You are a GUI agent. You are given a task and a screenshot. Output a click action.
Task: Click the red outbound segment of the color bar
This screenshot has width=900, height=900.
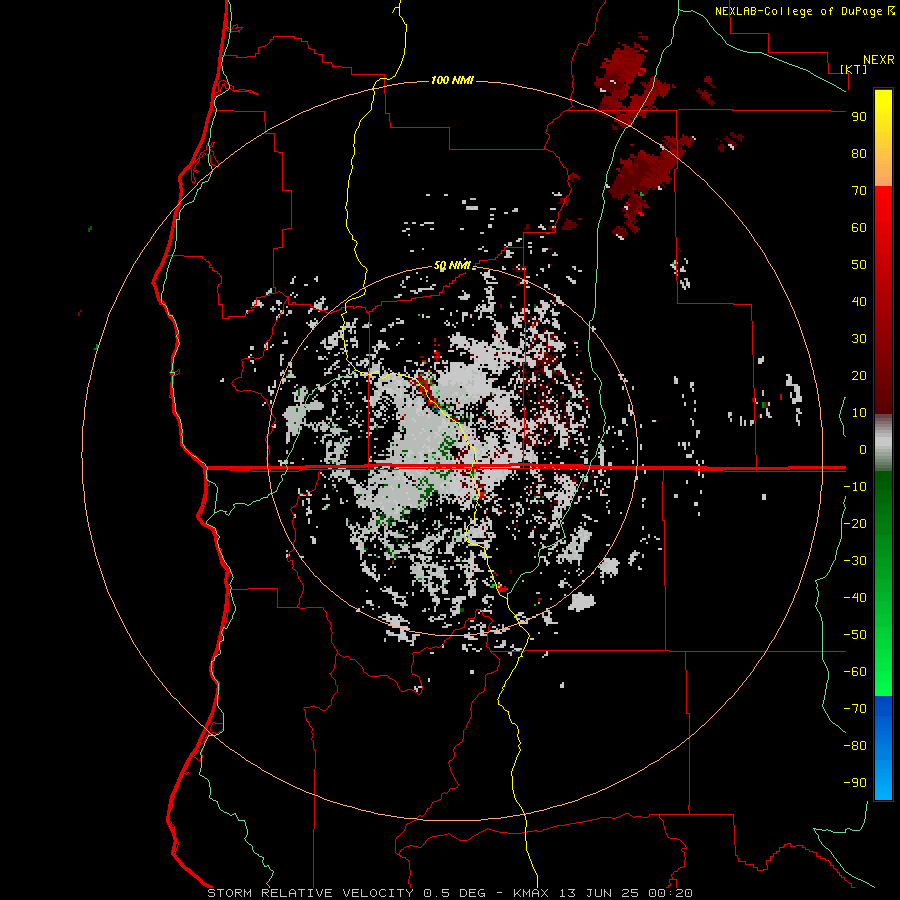coord(883,300)
